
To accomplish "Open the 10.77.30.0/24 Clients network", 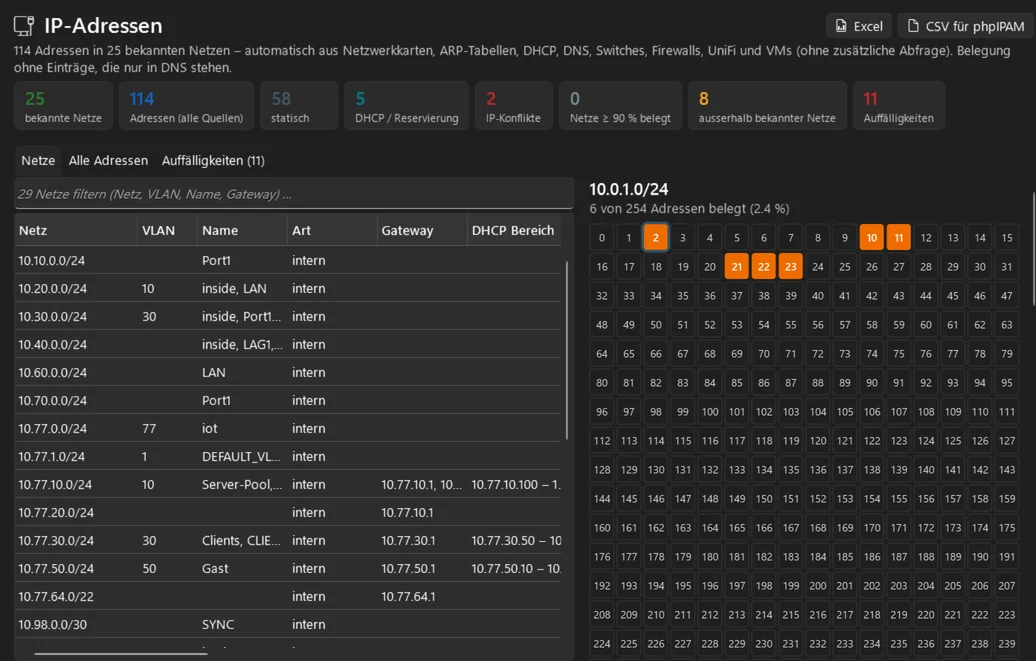I will coord(288,540).
